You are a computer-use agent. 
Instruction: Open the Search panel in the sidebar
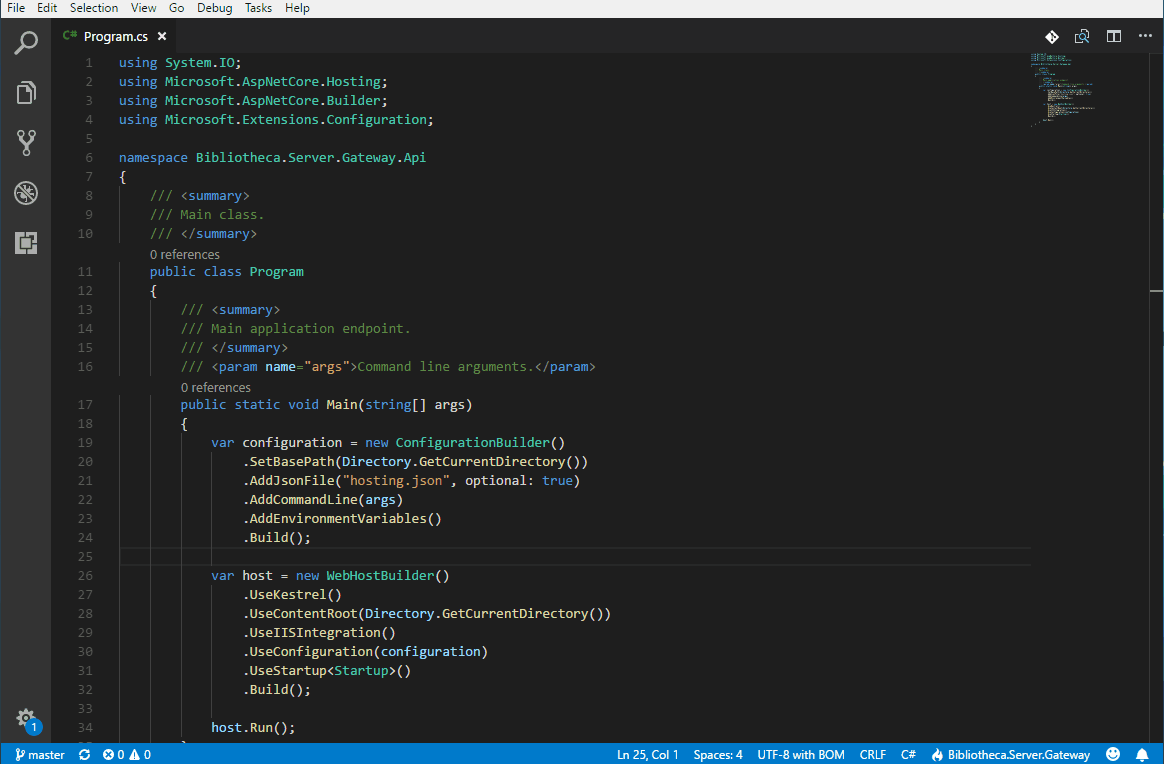26,42
